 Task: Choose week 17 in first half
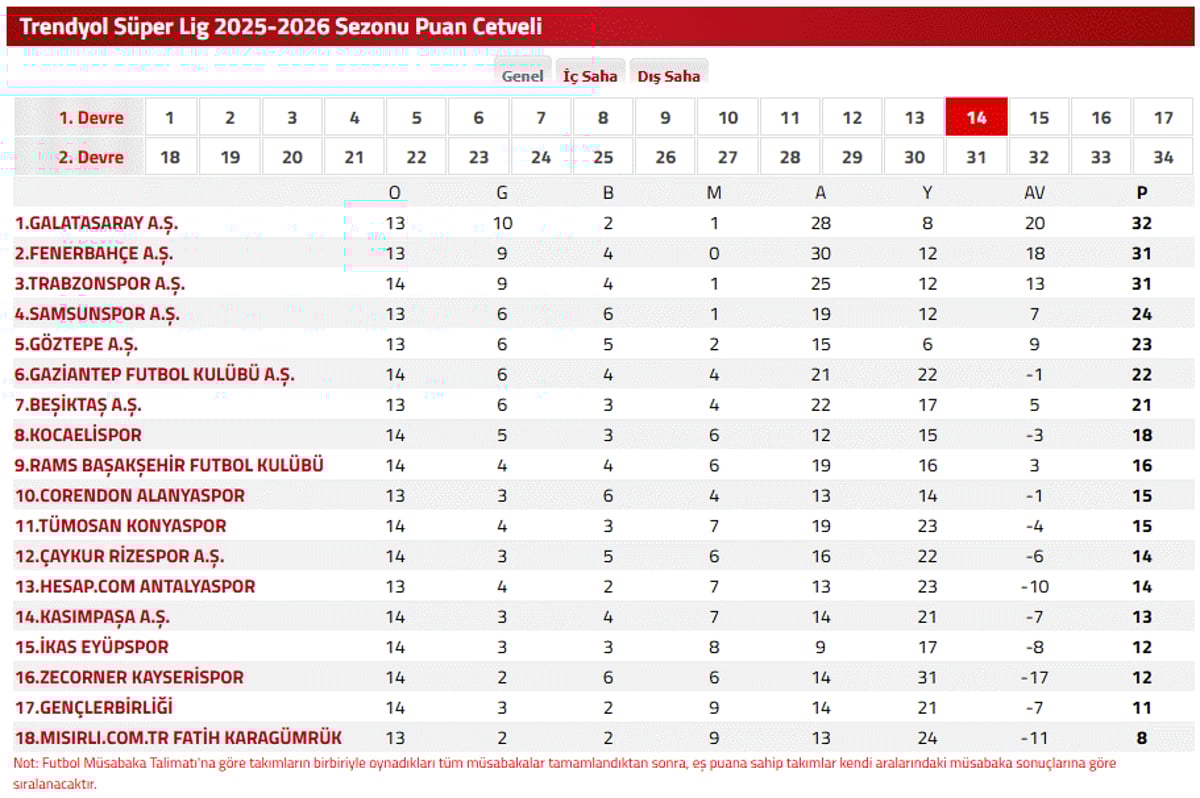pyautogui.click(x=1163, y=117)
